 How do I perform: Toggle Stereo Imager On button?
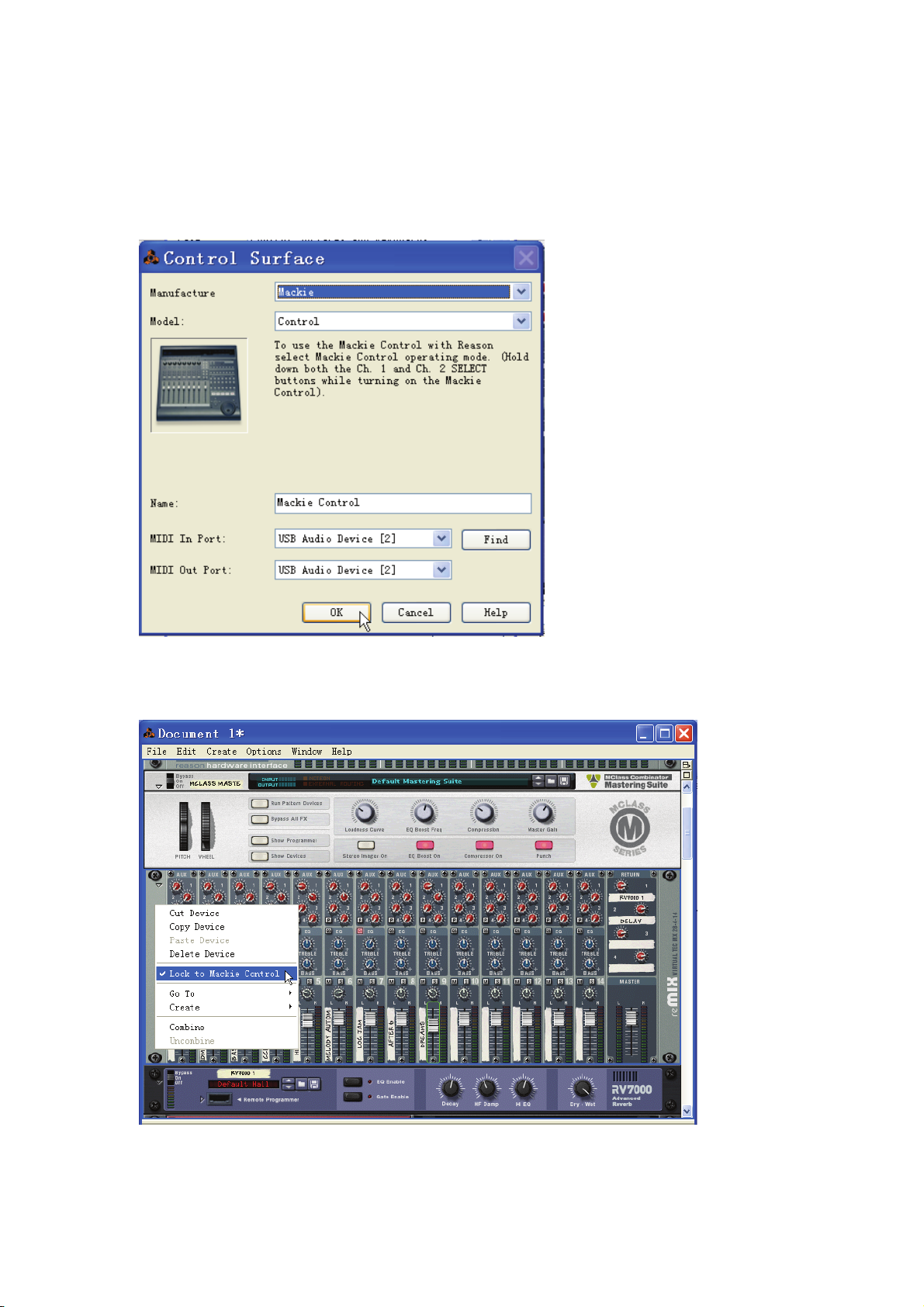click(x=365, y=845)
